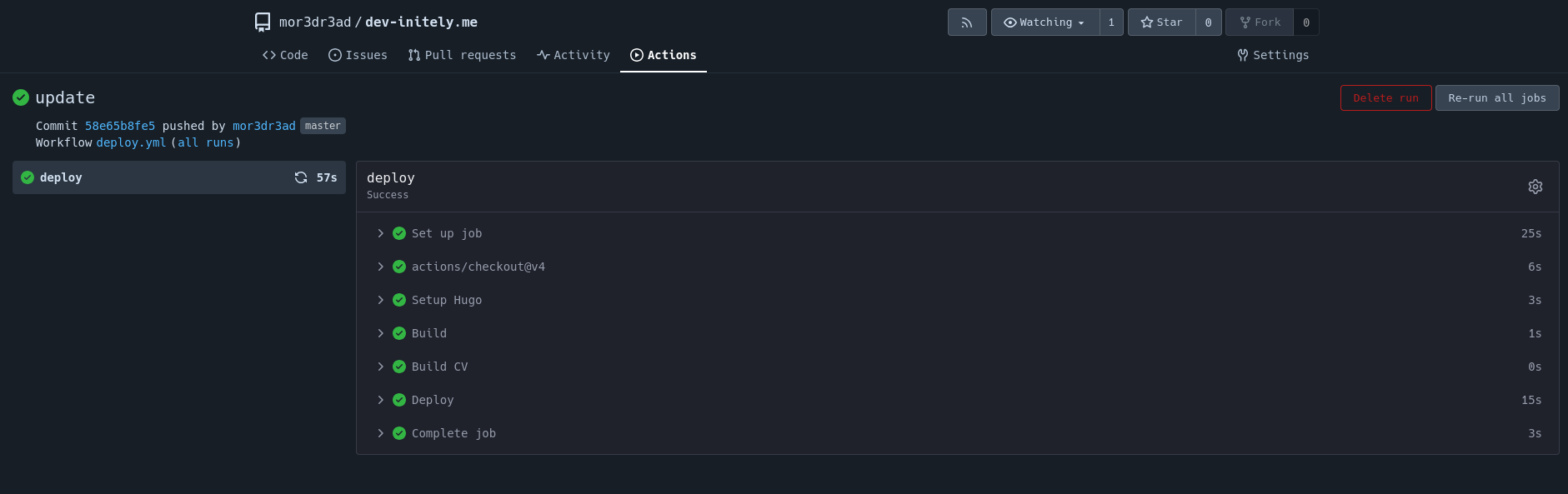The image size is (1568, 494).
Task: Click the re-run icon on deploy job
Action: [301, 177]
